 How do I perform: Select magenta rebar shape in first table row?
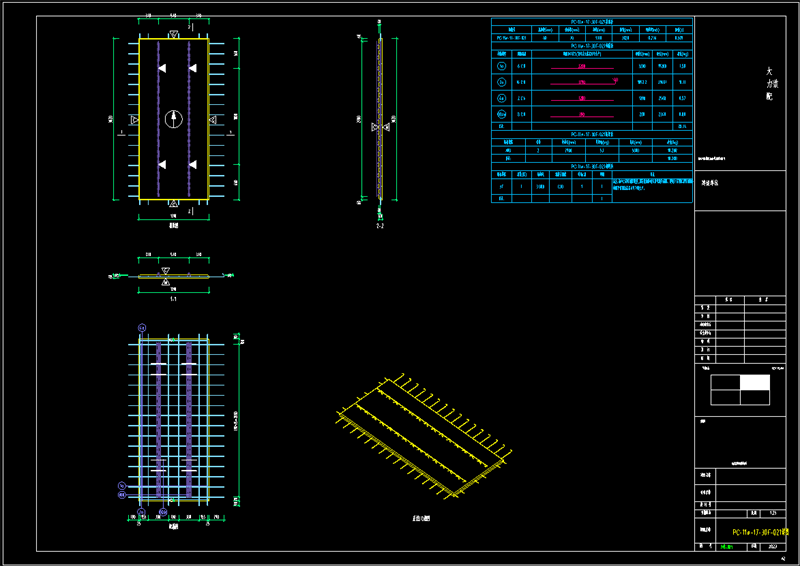[582, 67]
